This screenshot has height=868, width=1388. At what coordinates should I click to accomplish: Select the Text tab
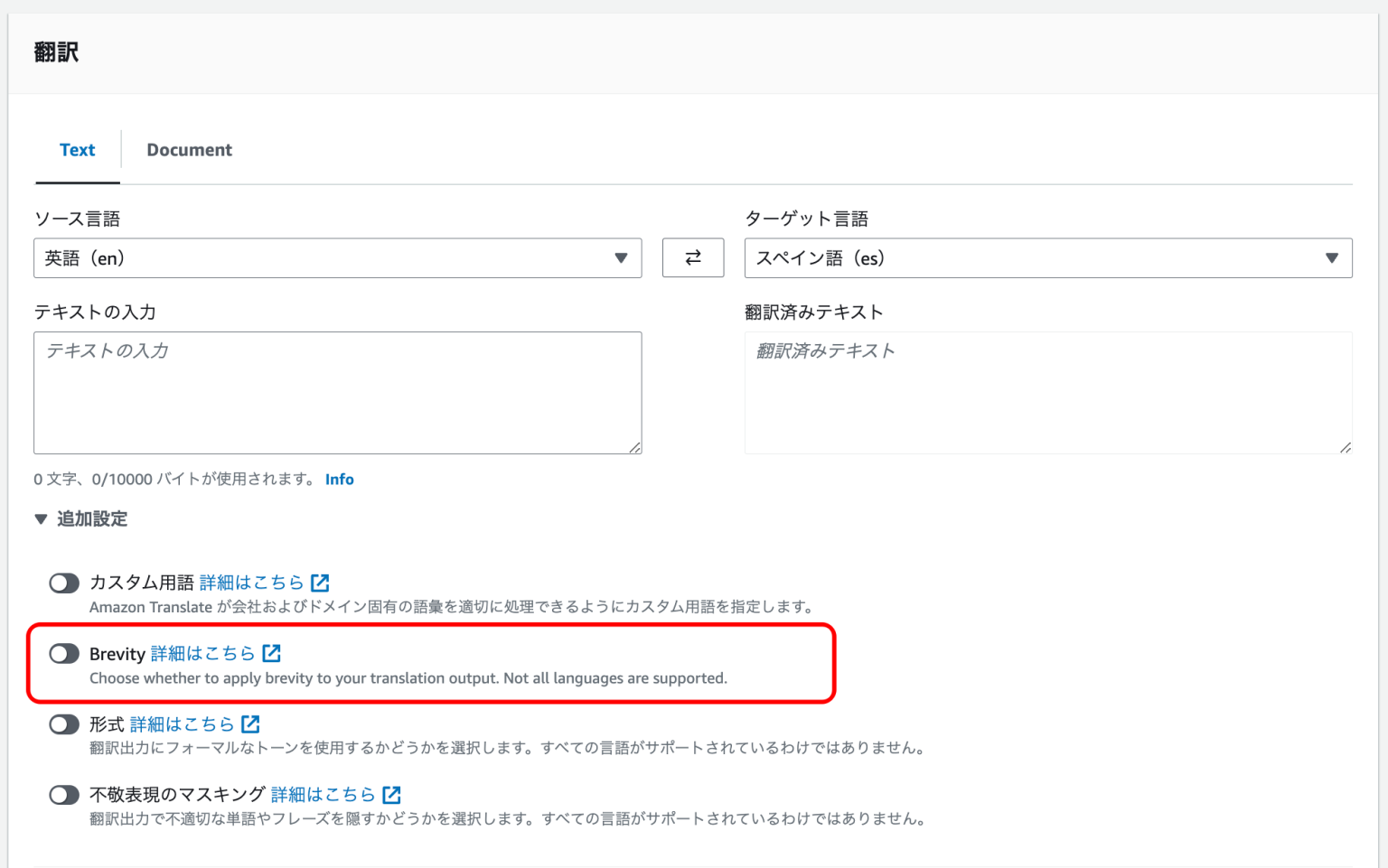point(77,149)
